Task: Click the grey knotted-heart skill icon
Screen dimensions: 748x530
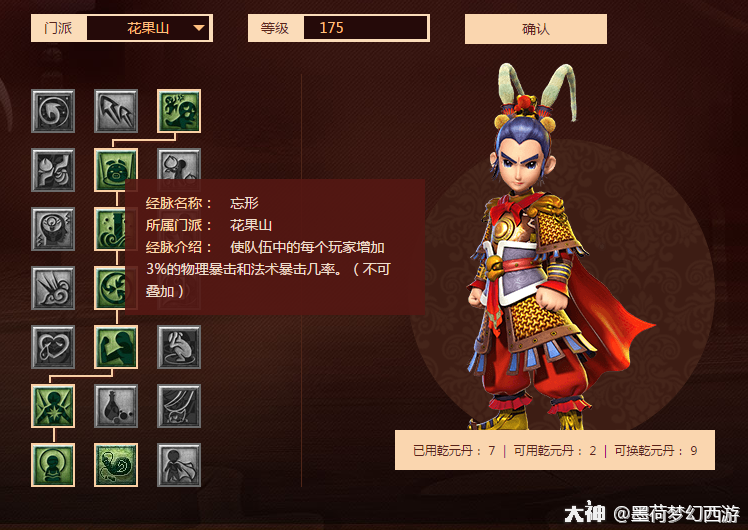Action: (53, 347)
